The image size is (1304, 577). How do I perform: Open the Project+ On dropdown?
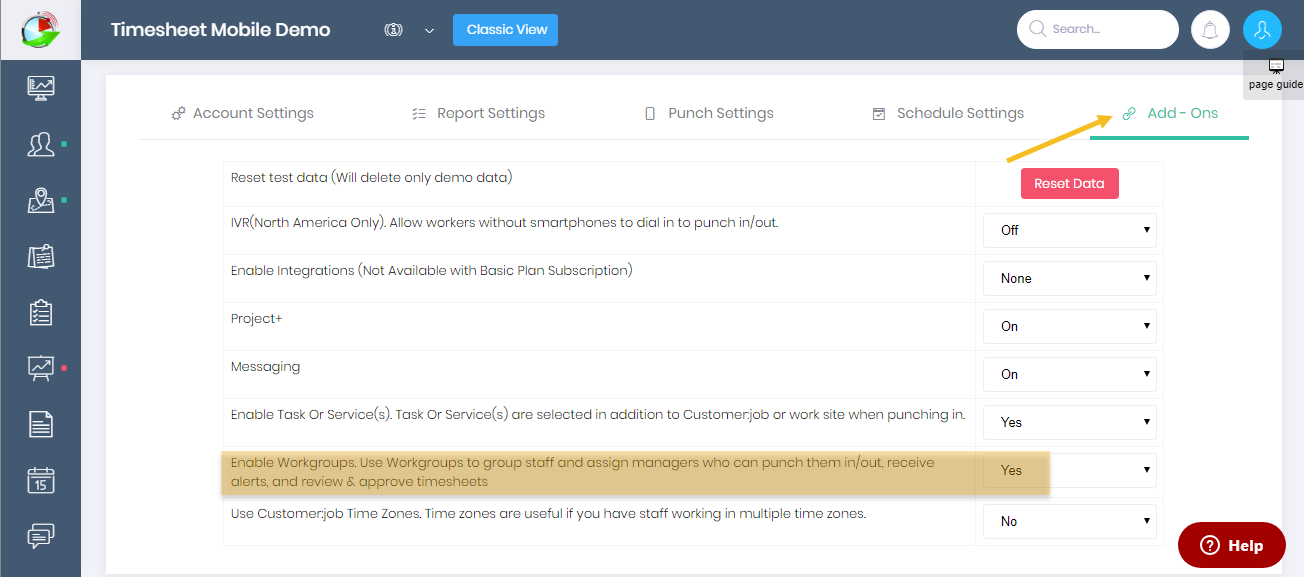1070,326
